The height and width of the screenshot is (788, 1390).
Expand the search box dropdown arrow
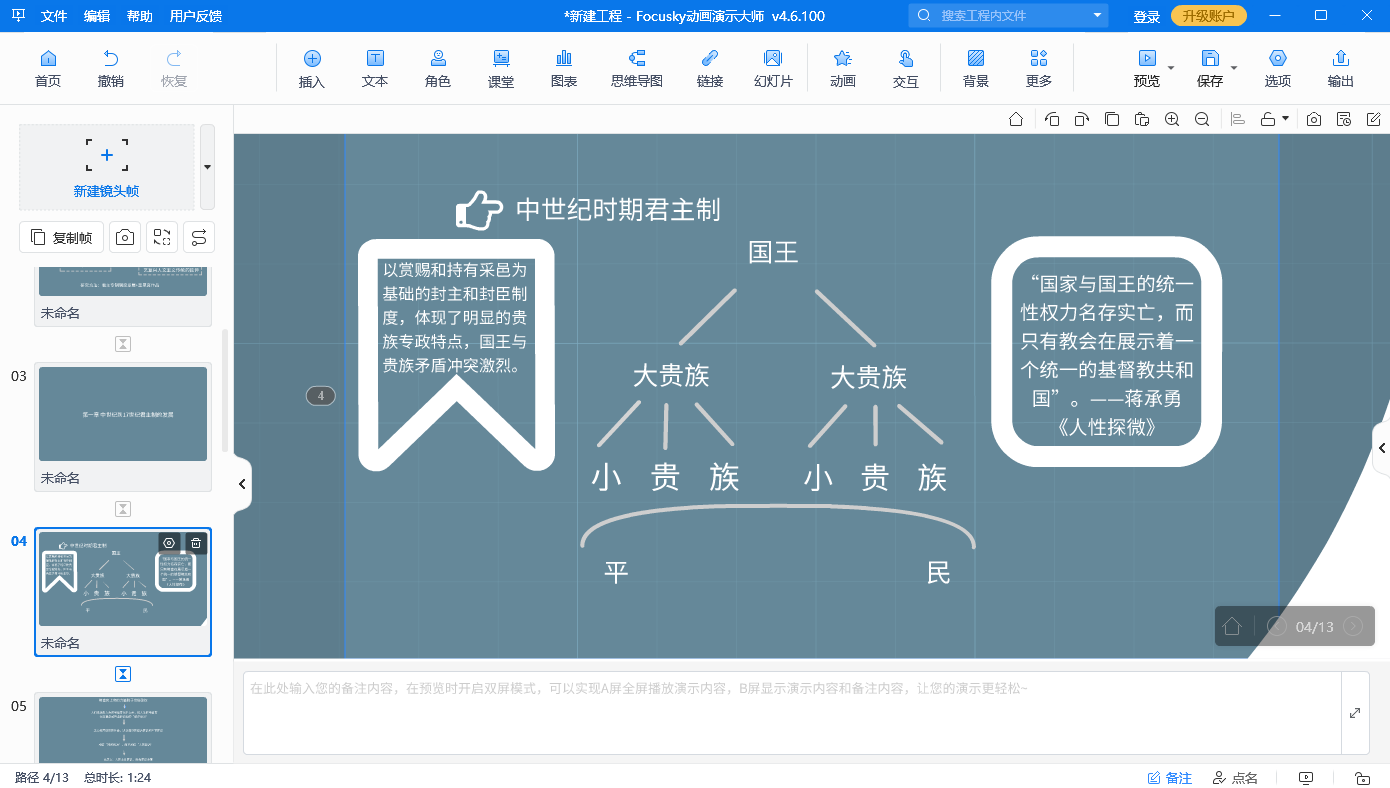coord(1098,15)
